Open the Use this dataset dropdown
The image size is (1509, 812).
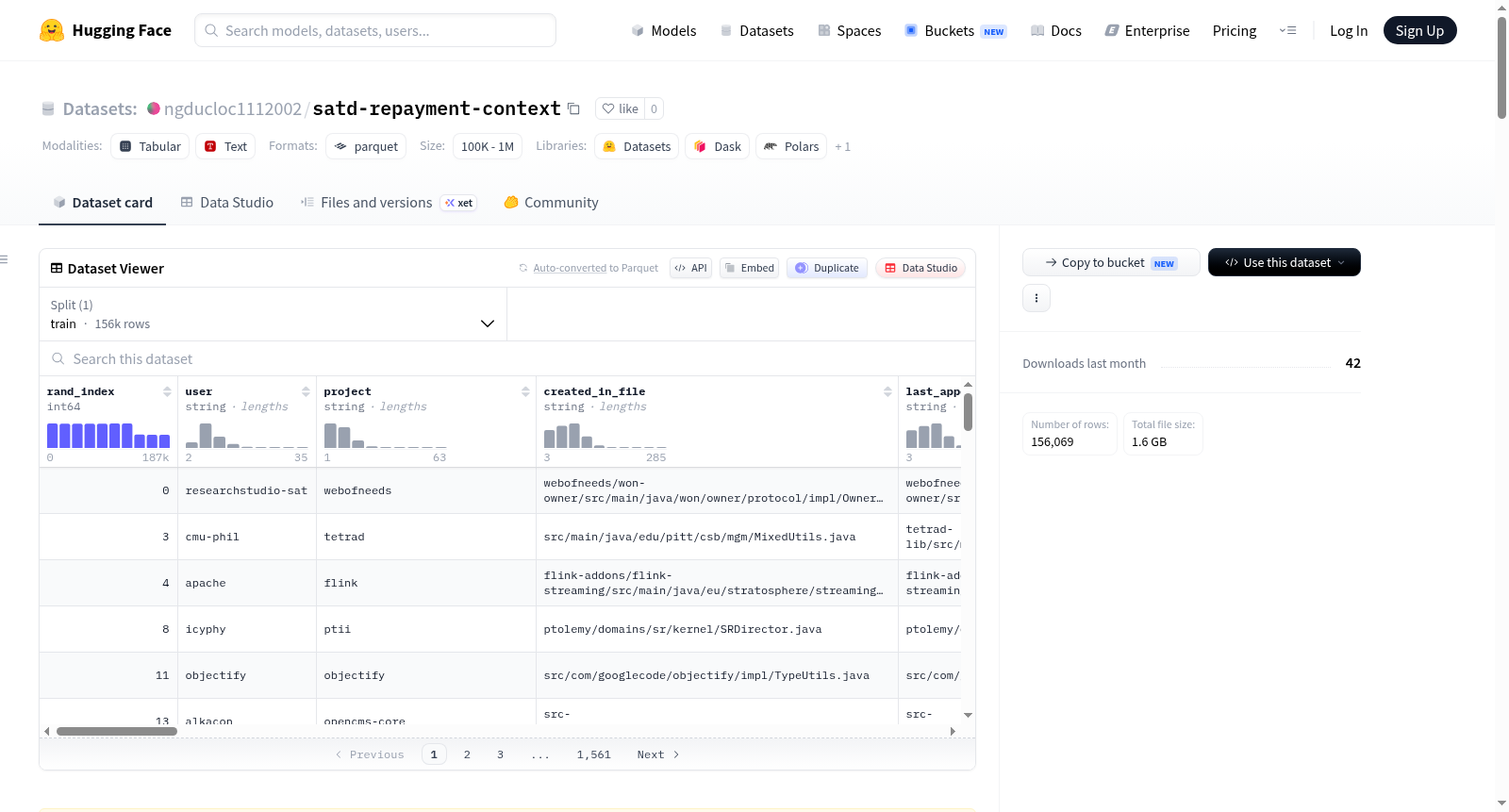pyautogui.click(x=1285, y=262)
